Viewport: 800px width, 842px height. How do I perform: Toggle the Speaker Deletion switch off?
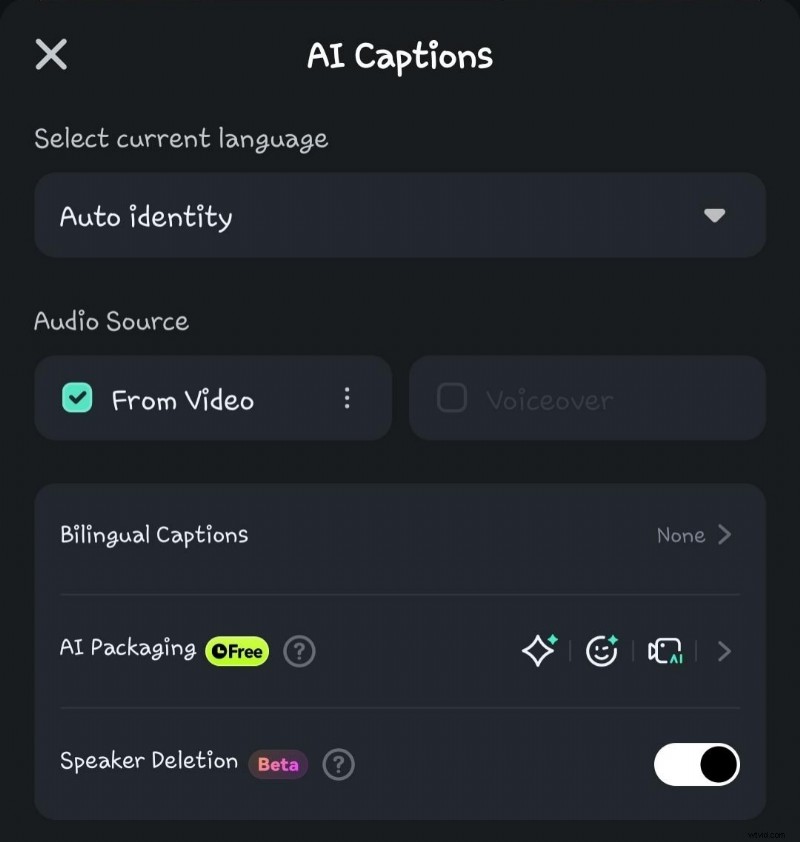[x=697, y=765]
